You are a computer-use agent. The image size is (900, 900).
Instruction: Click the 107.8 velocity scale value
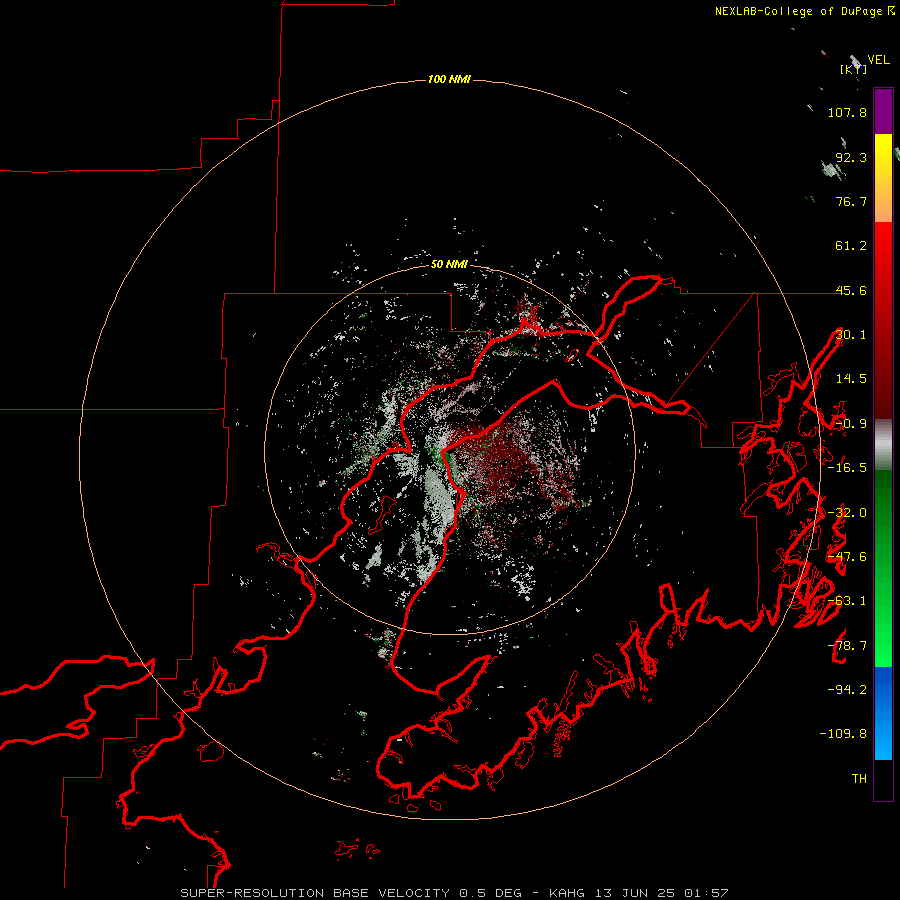[847, 112]
